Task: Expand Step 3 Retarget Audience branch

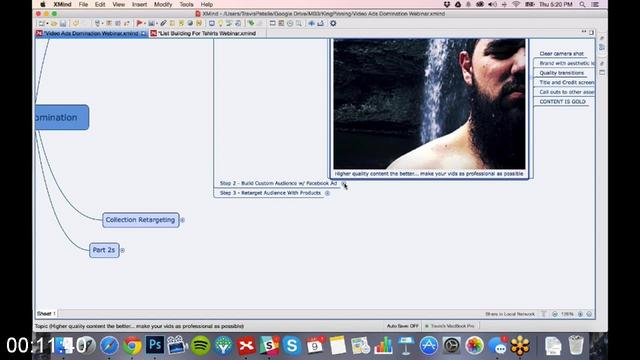Action: (327, 193)
